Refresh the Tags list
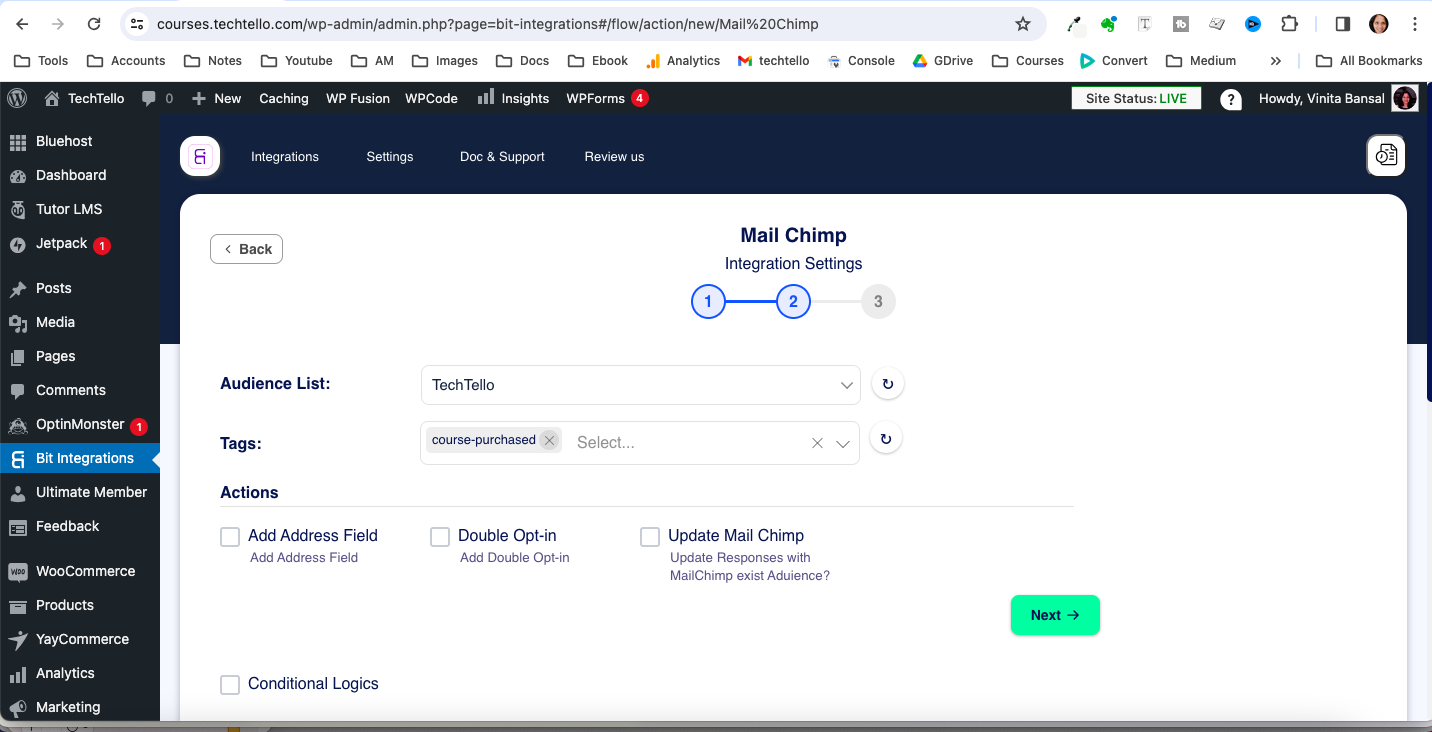This screenshot has height=732, width=1432. click(x=886, y=438)
